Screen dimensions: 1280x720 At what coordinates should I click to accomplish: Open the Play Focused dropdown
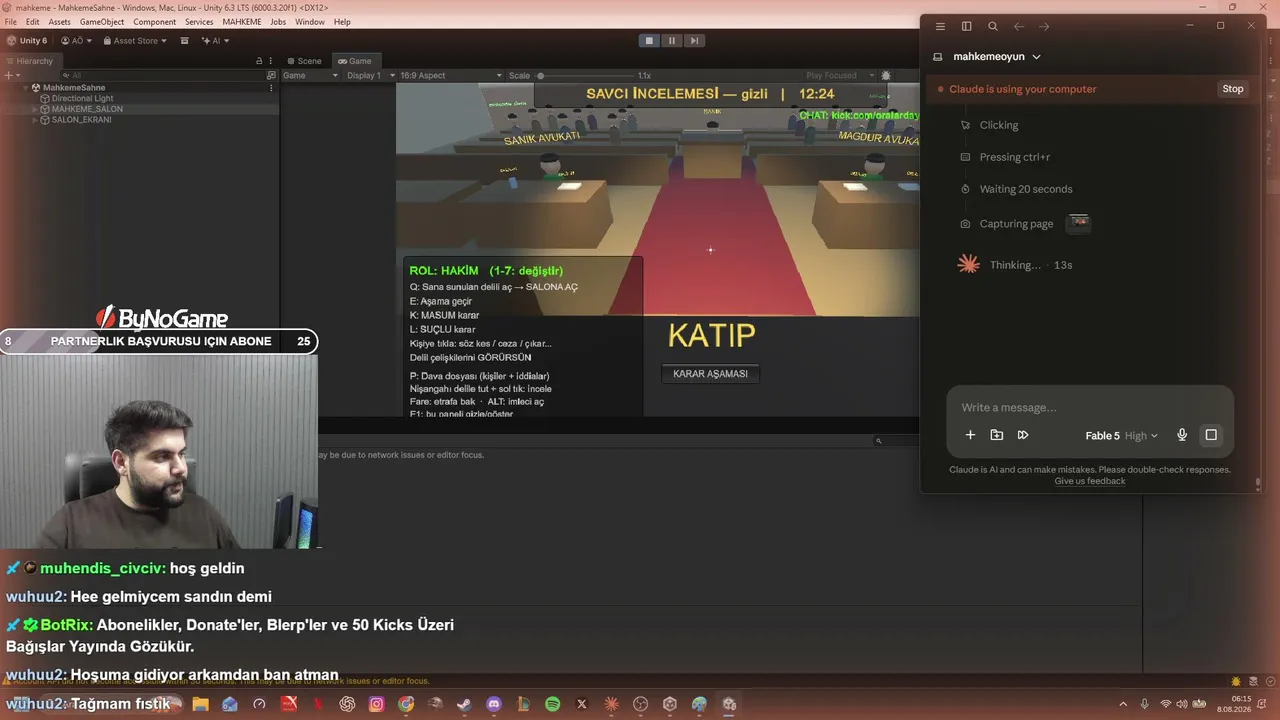click(x=838, y=75)
